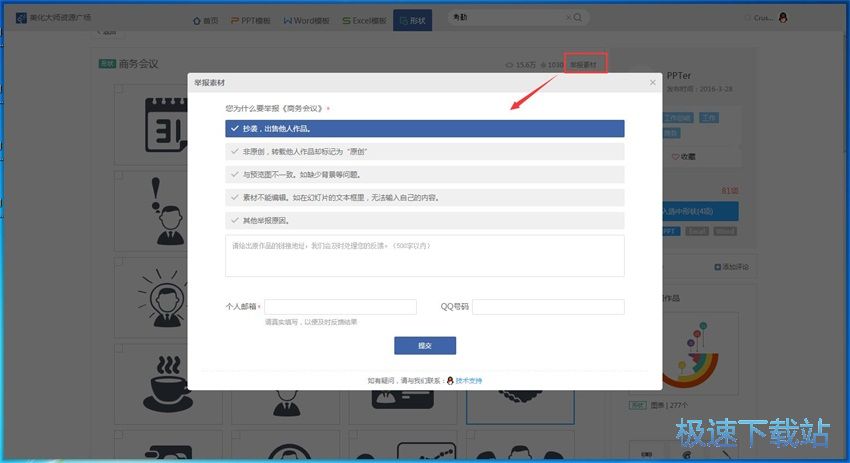Click the QQ penguin icon beside 技术支持
Screen dimensions: 850x463
pyautogui.click(x=450, y=381)
